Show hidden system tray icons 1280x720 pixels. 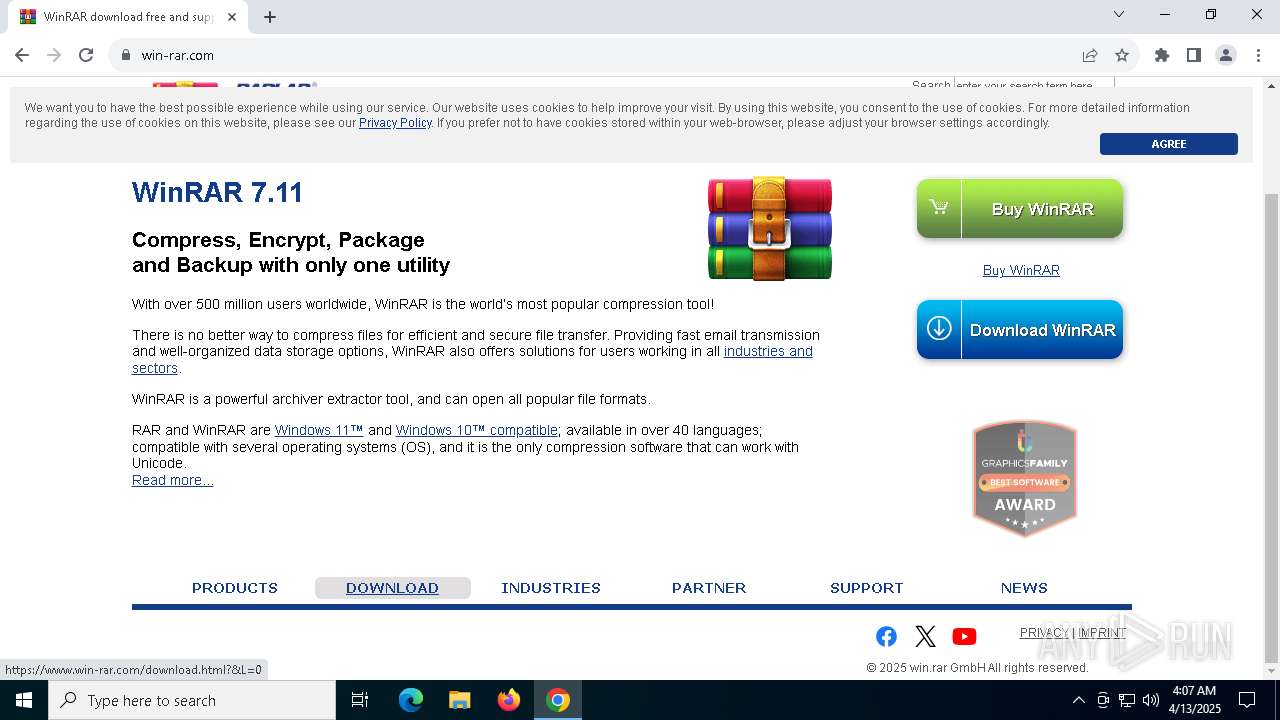1078,700
